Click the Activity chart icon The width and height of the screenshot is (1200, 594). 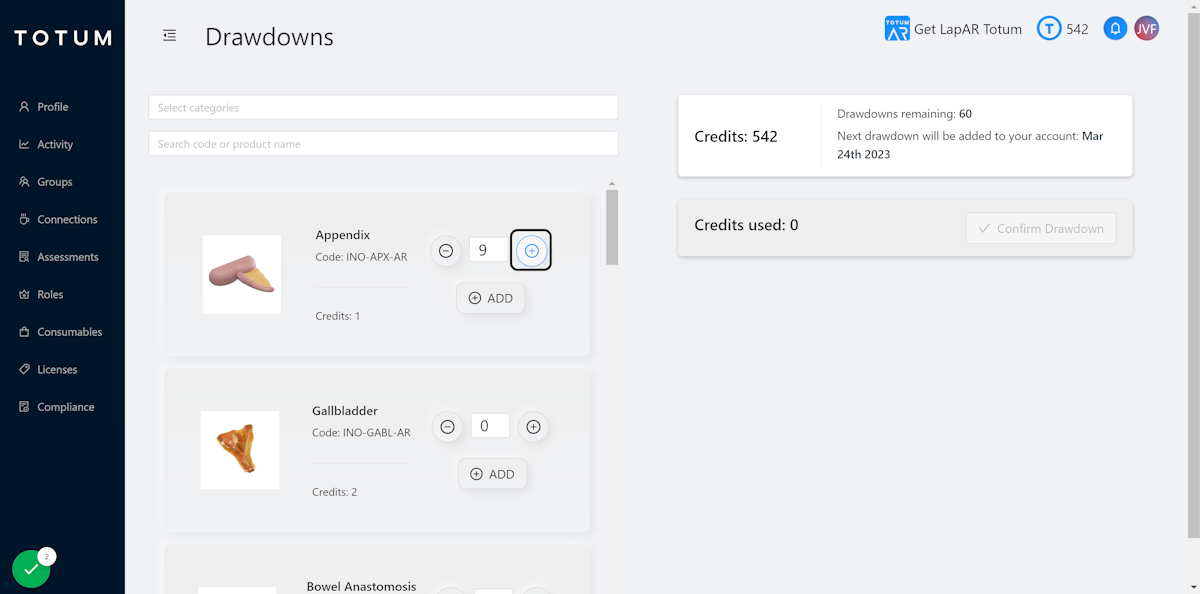[24, 144]
